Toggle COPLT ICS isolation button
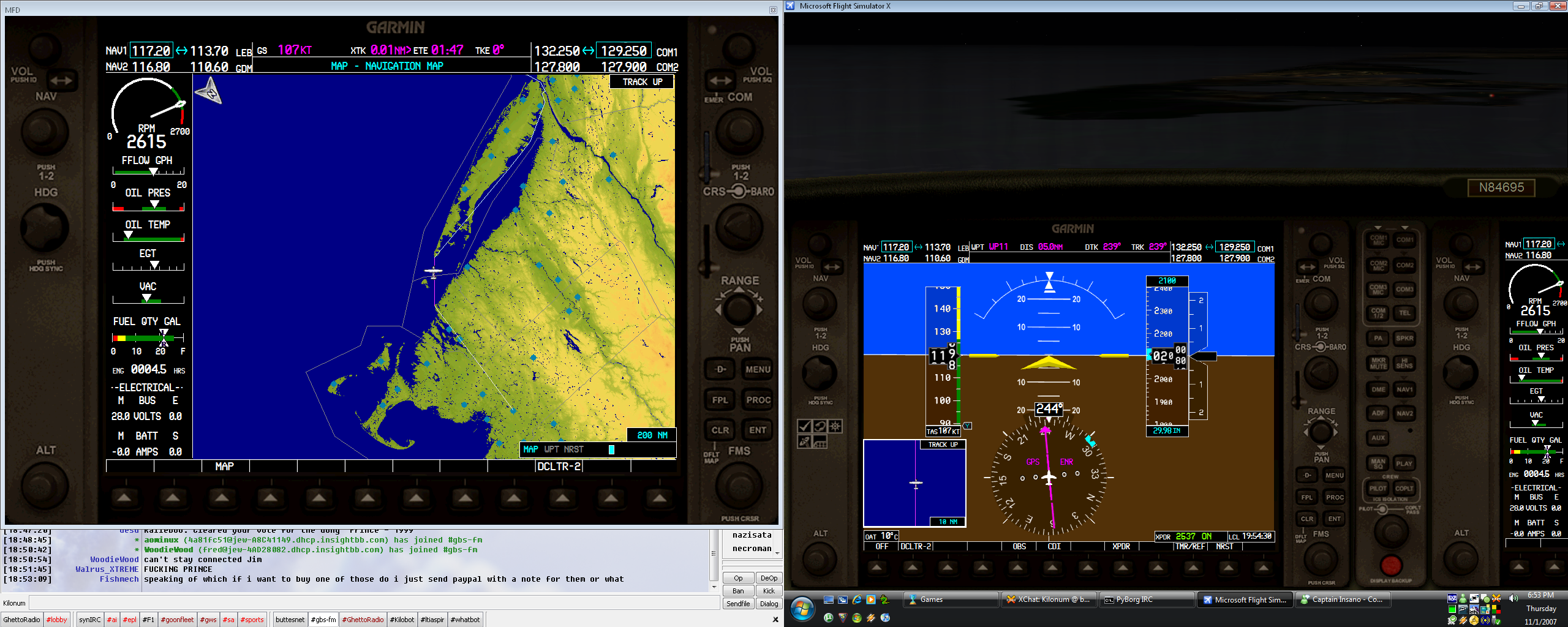The height and width of the screenshot is (627, 1568). click(1404, 489)
